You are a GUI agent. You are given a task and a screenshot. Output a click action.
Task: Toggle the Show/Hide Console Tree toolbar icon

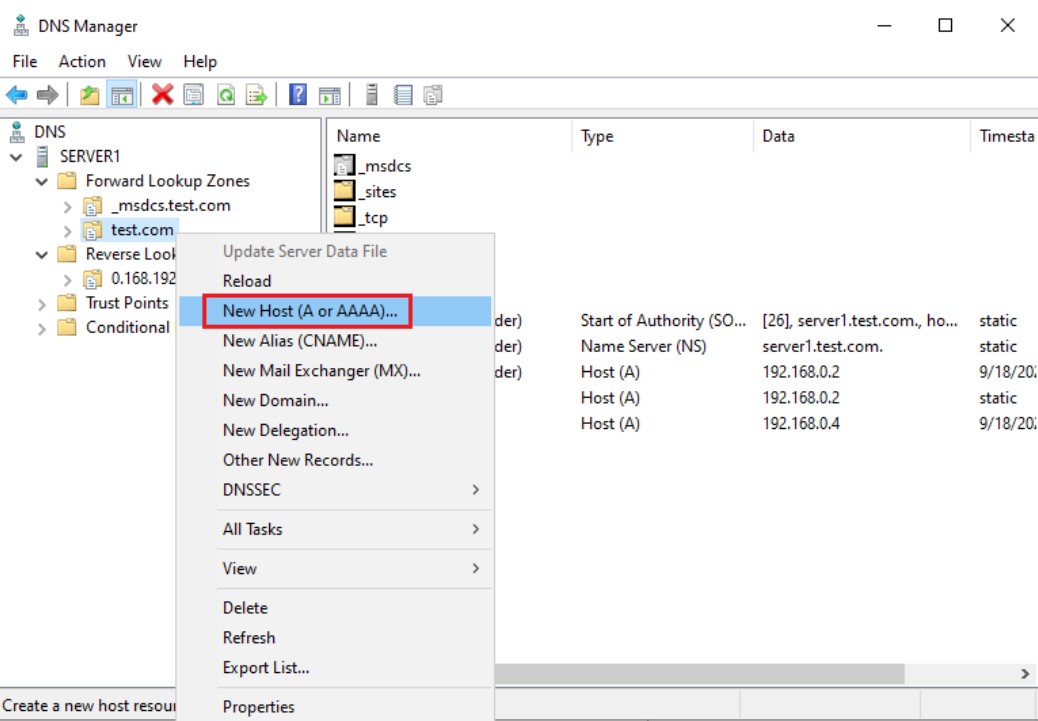122,95
